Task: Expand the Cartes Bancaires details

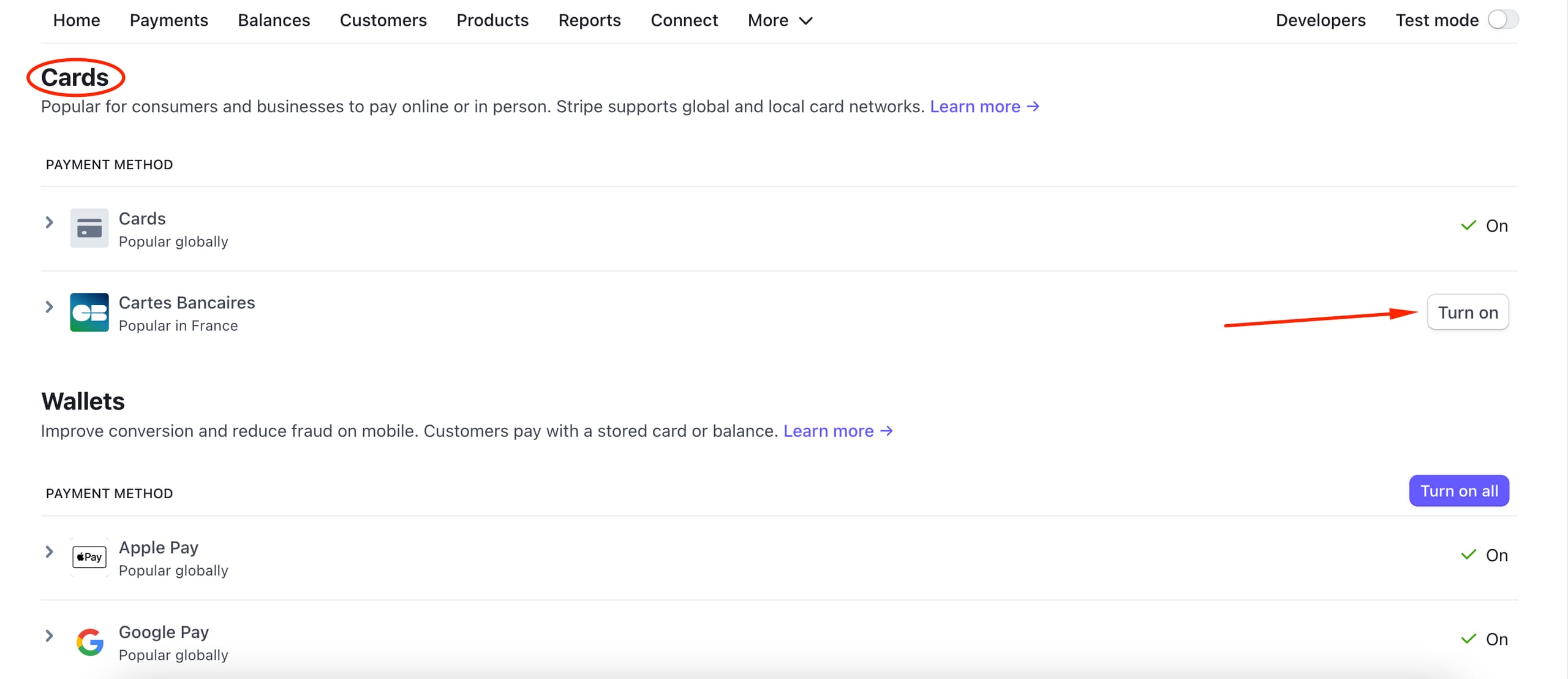Action: 49,307
